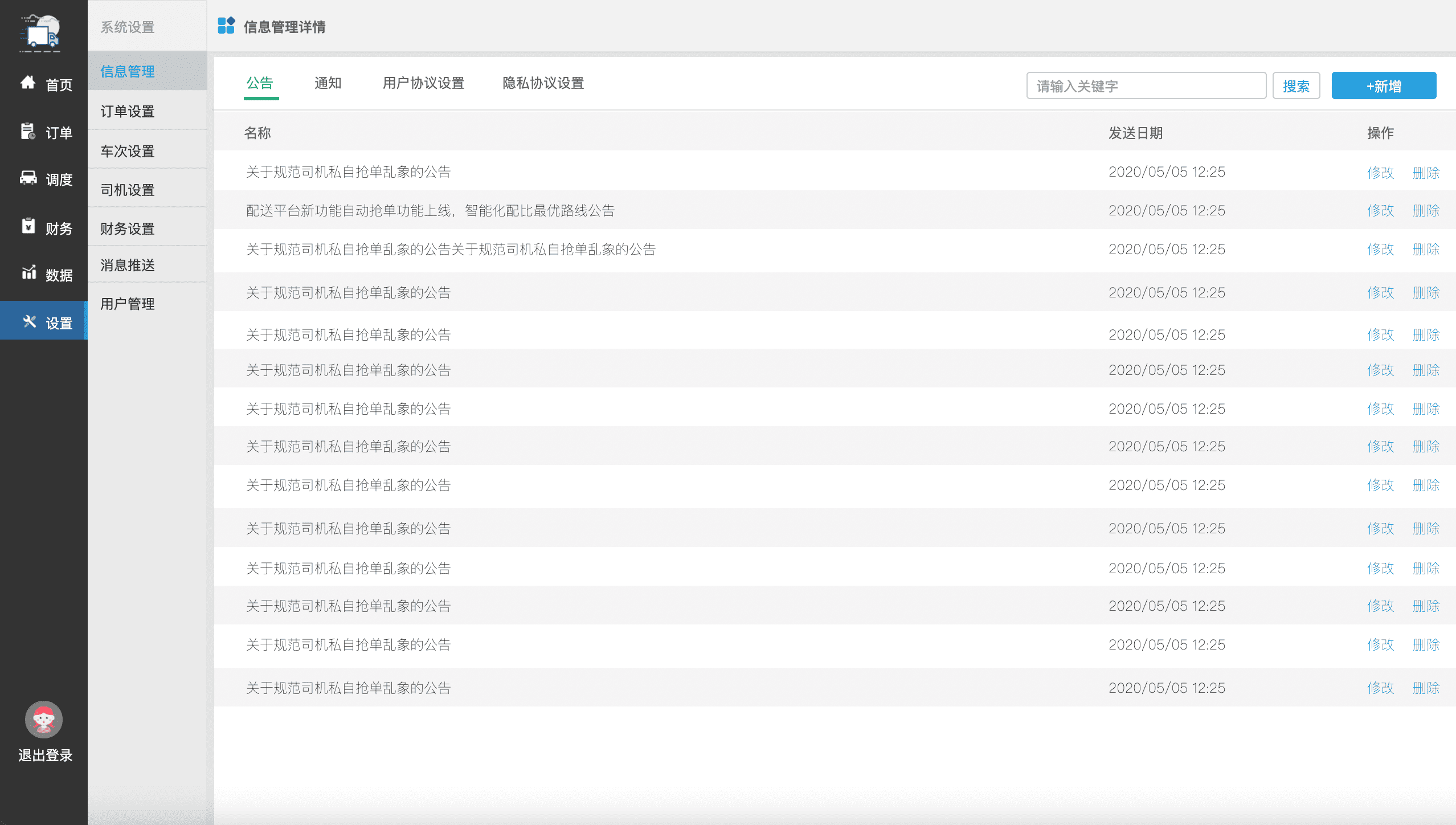Click the data chart icon (数据)
The image size is (1456, 825).
pyautogui.click(x=28, y=273)
